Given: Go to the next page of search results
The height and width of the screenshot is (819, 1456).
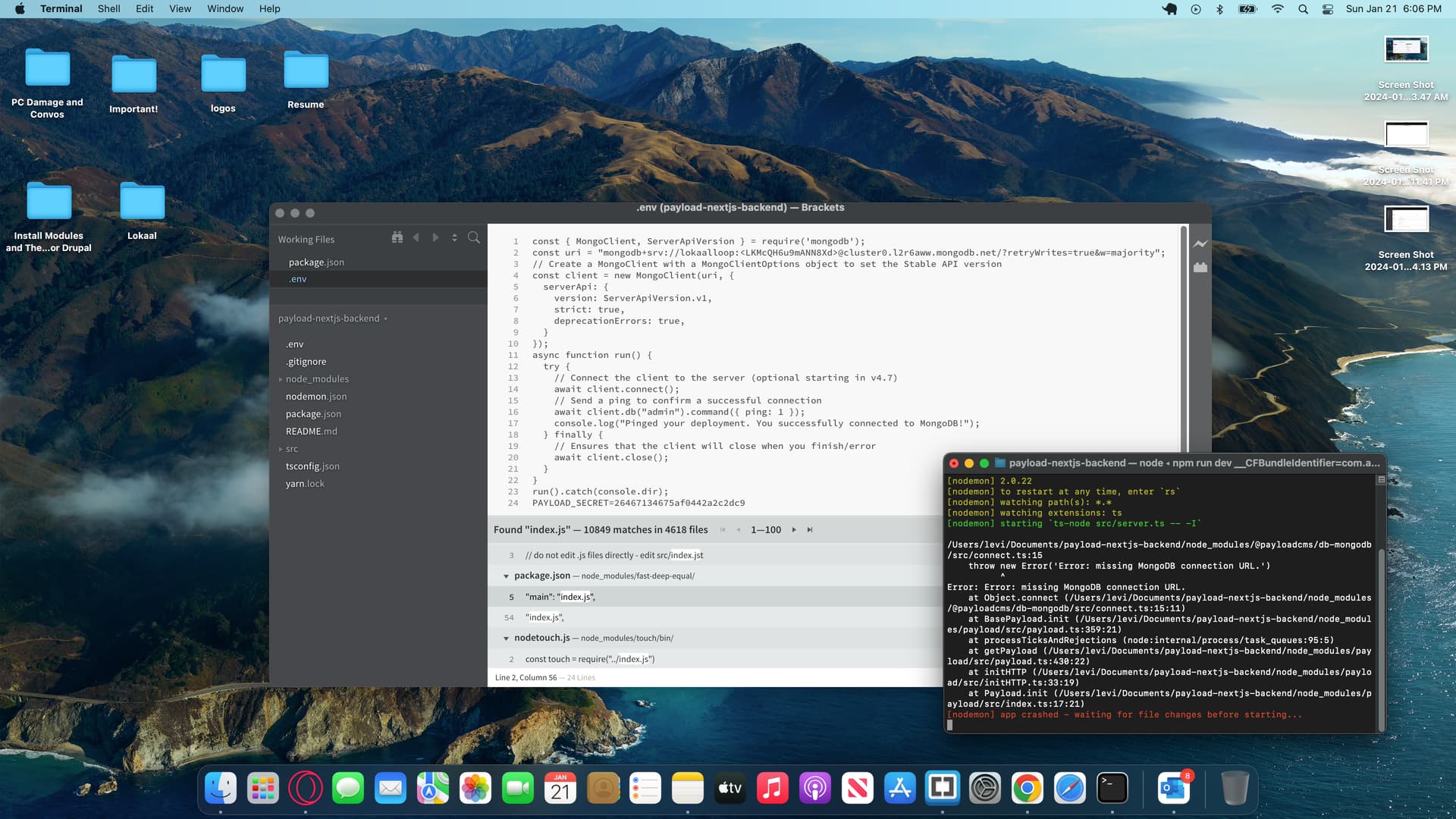Looking at the screenshot, I should click(794, 530).
